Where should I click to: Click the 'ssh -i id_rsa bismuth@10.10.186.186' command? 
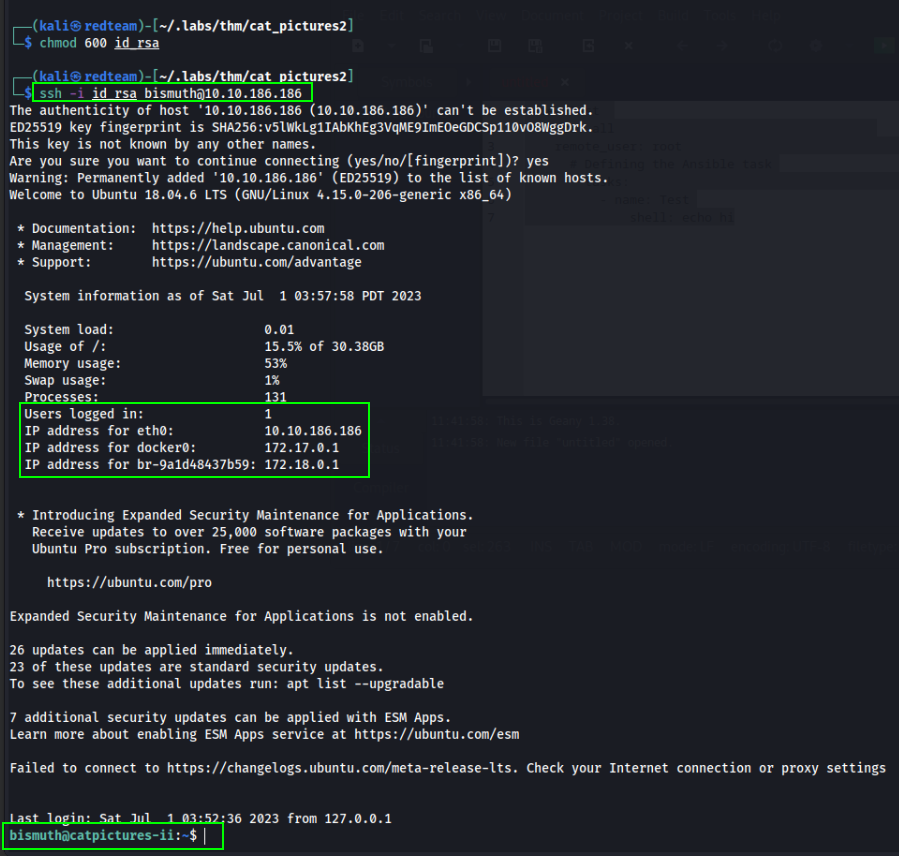click(170, 93)
